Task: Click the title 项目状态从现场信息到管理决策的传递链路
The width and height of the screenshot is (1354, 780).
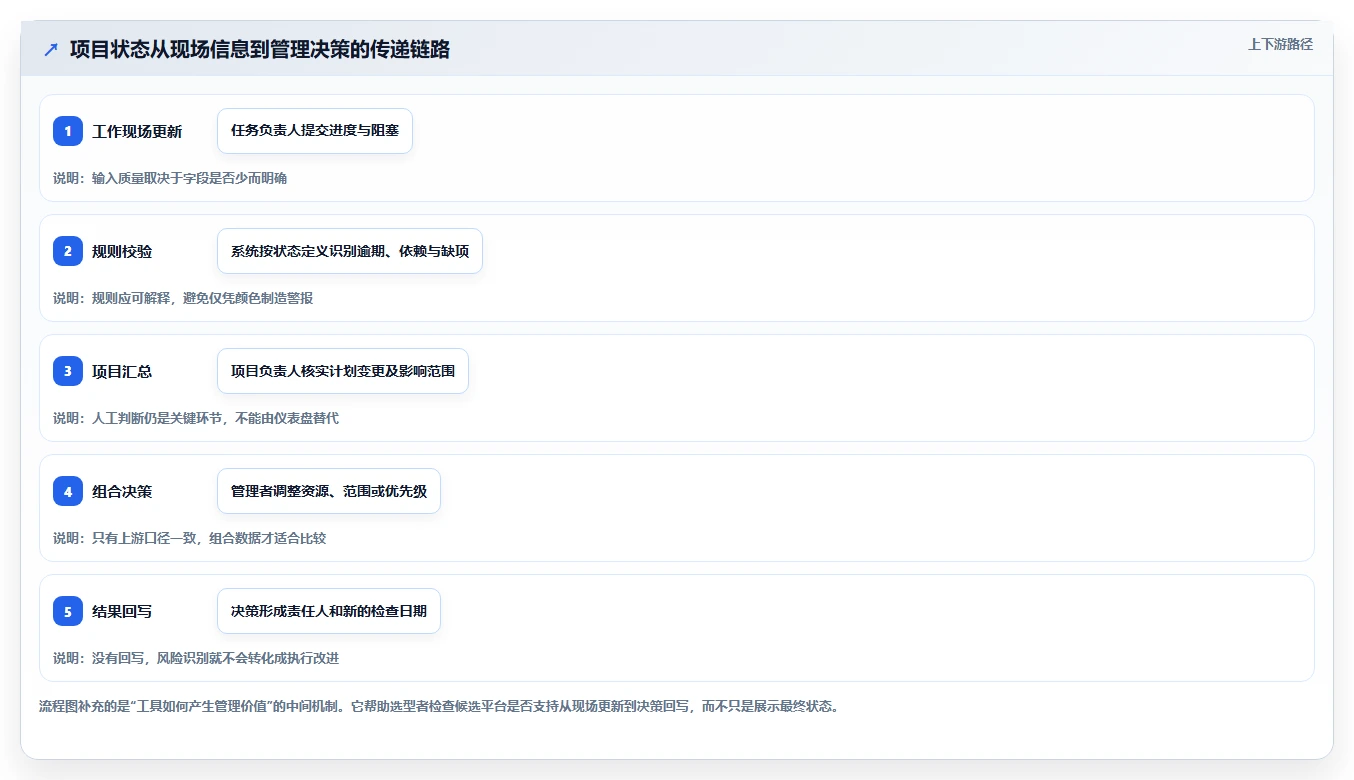Action: click(260, 49)
